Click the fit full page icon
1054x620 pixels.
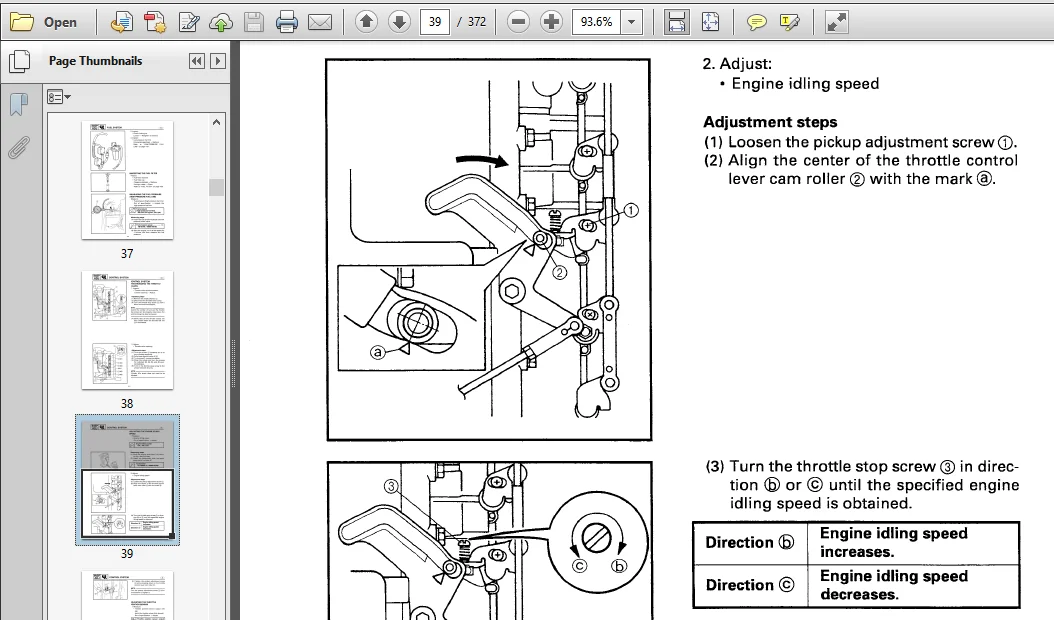pyautogui.click(x=711, y=22)
